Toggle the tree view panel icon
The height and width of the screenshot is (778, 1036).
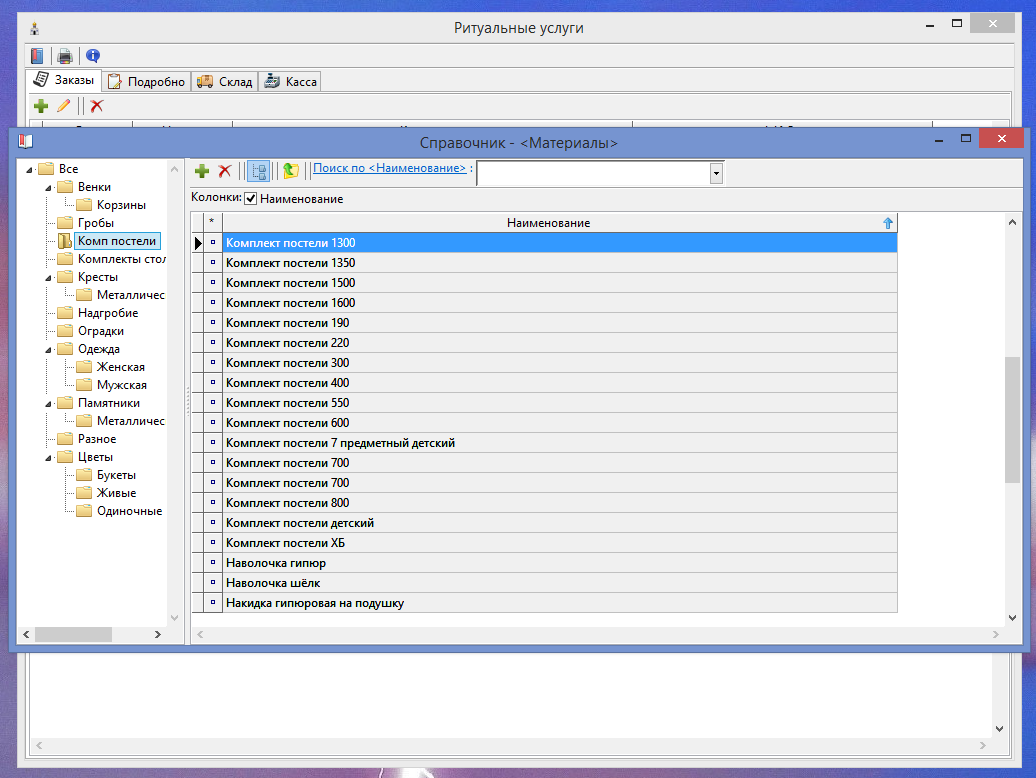tap(258, 171)
